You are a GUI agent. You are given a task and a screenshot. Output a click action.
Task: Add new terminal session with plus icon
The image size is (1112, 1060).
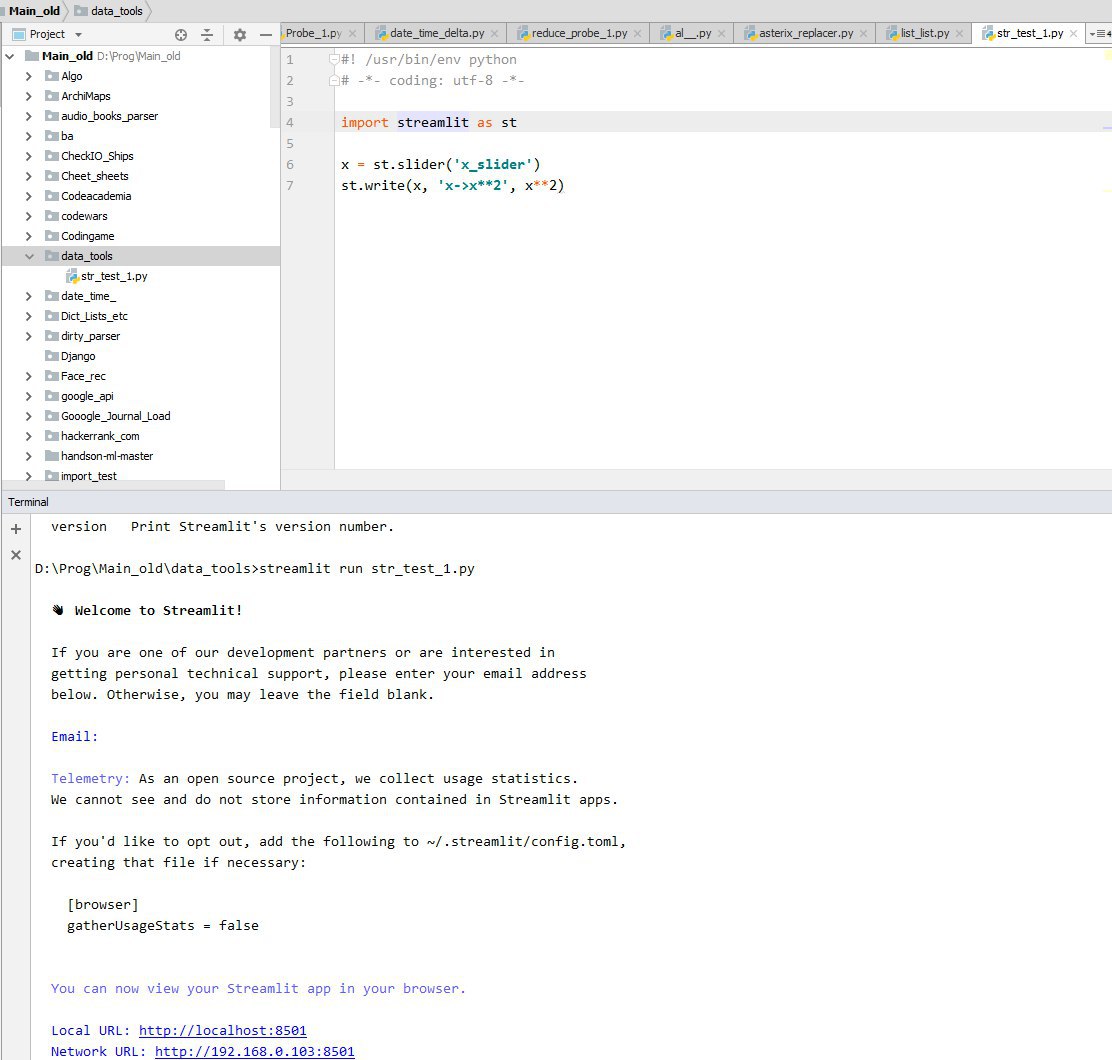coord(16,529)
